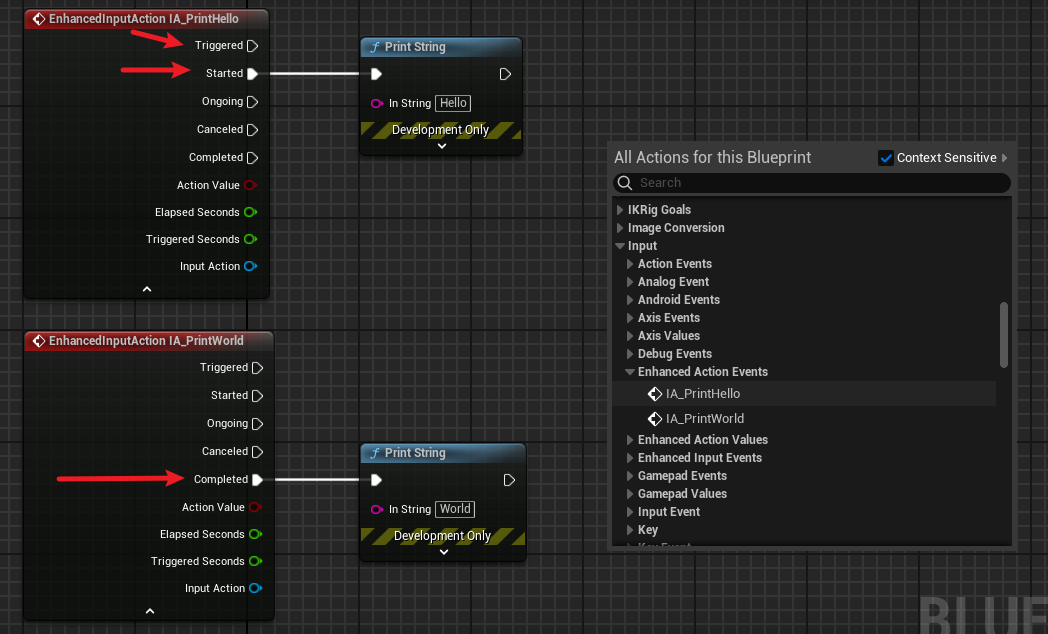Click the Hello In String value box
The width and height of the screenshot is (1048, 634).
[x=453, y=103]
